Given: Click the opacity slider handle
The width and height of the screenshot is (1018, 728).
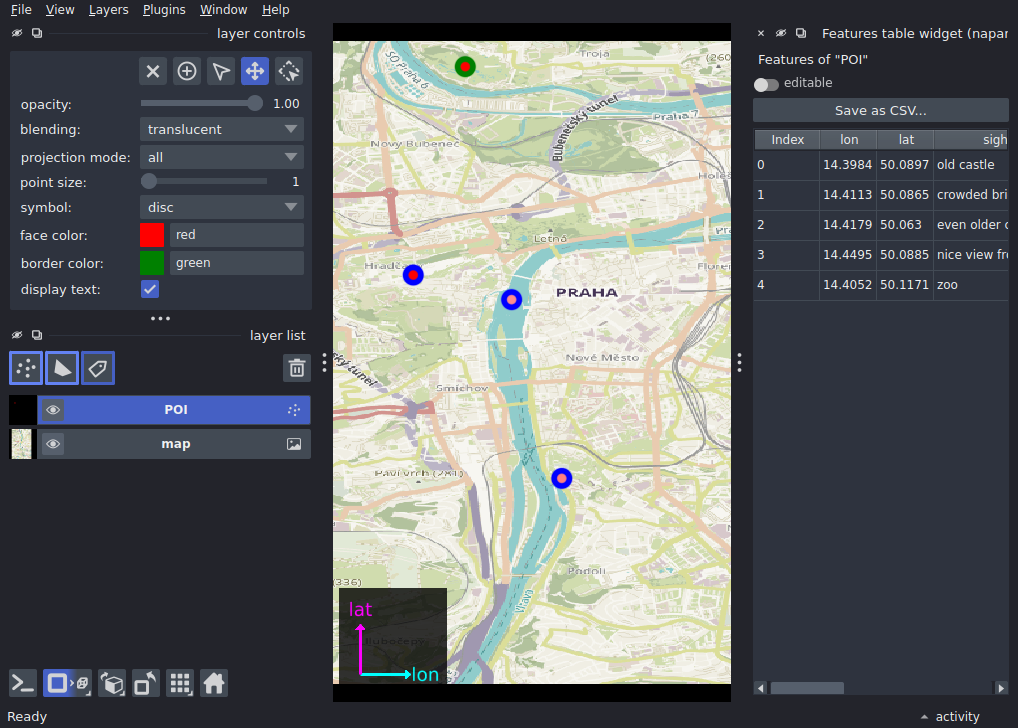Looking at the screenshot, I should tap(255, 103).
